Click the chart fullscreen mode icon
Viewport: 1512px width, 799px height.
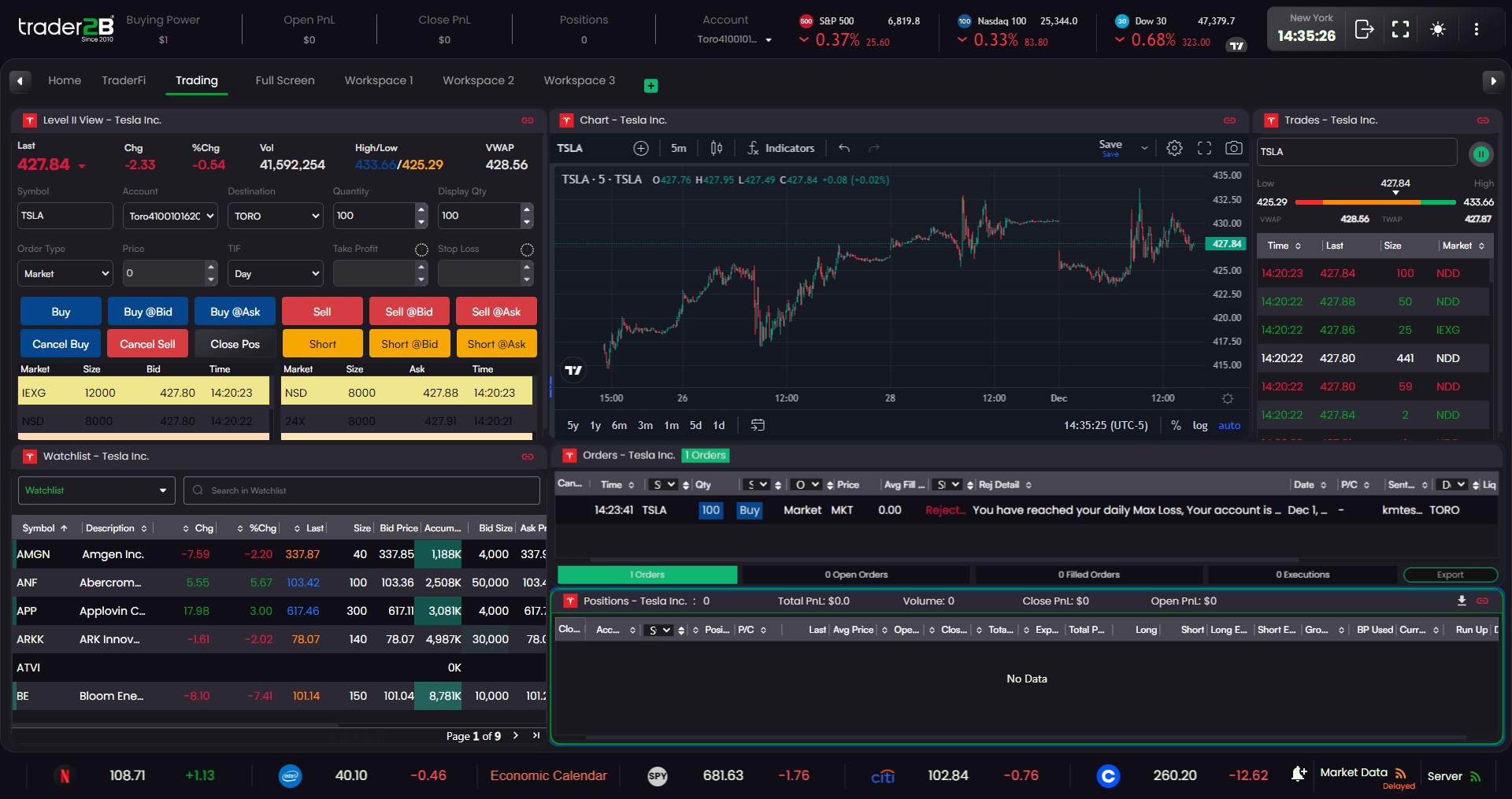click(1204, 148)
